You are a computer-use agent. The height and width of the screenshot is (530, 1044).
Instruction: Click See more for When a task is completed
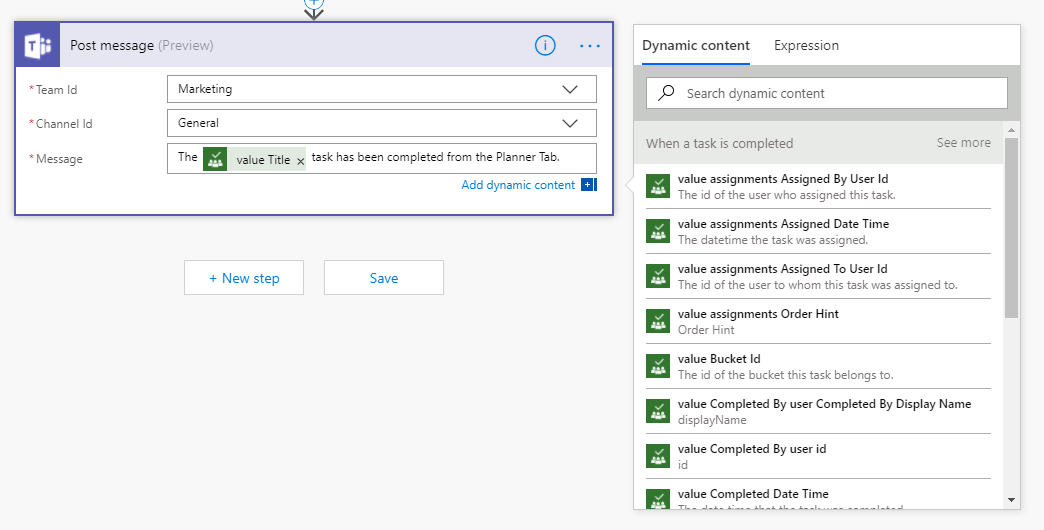coord(963,142)
